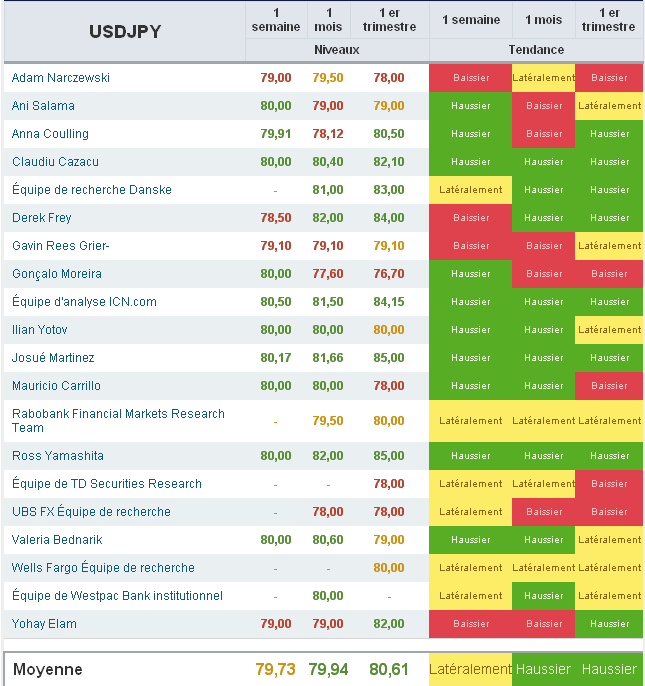Click Gonçalo Moreira's monthly Baissier trend cell

coord(543,274)
